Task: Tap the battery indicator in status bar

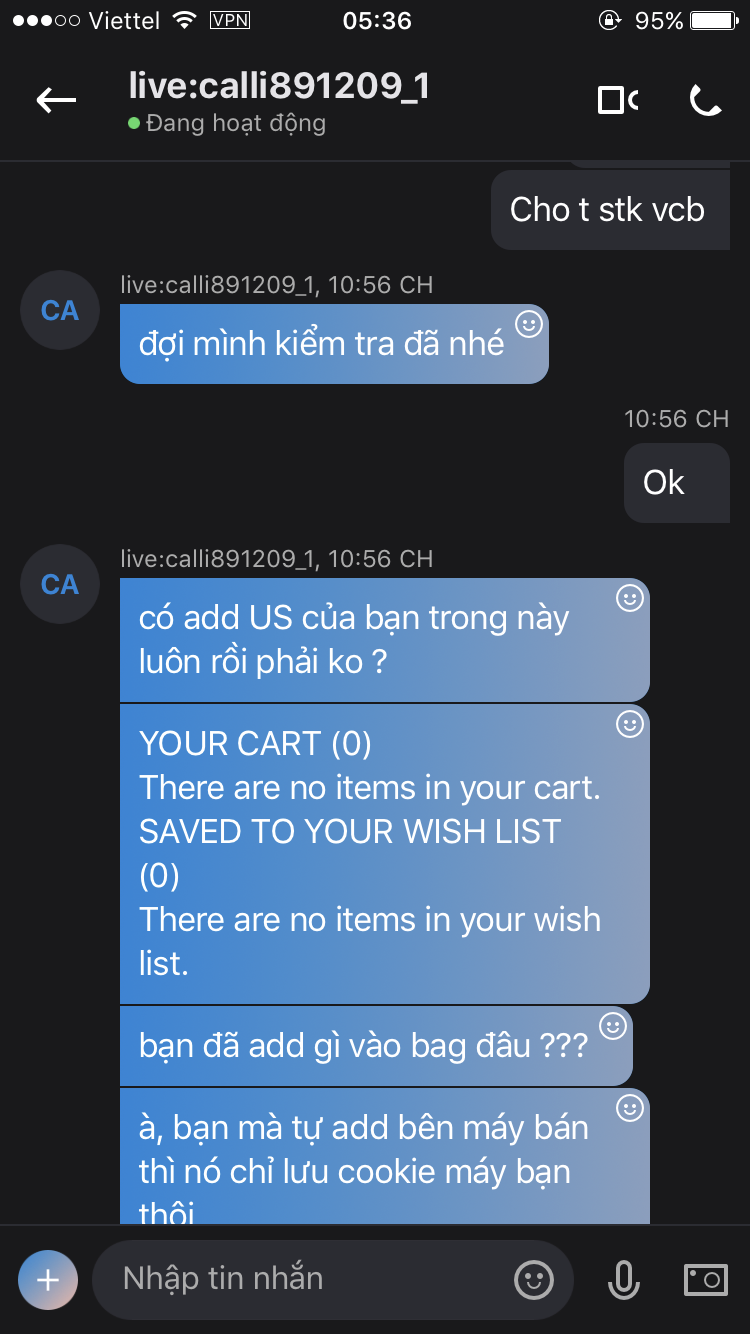Action: [713, 21]
